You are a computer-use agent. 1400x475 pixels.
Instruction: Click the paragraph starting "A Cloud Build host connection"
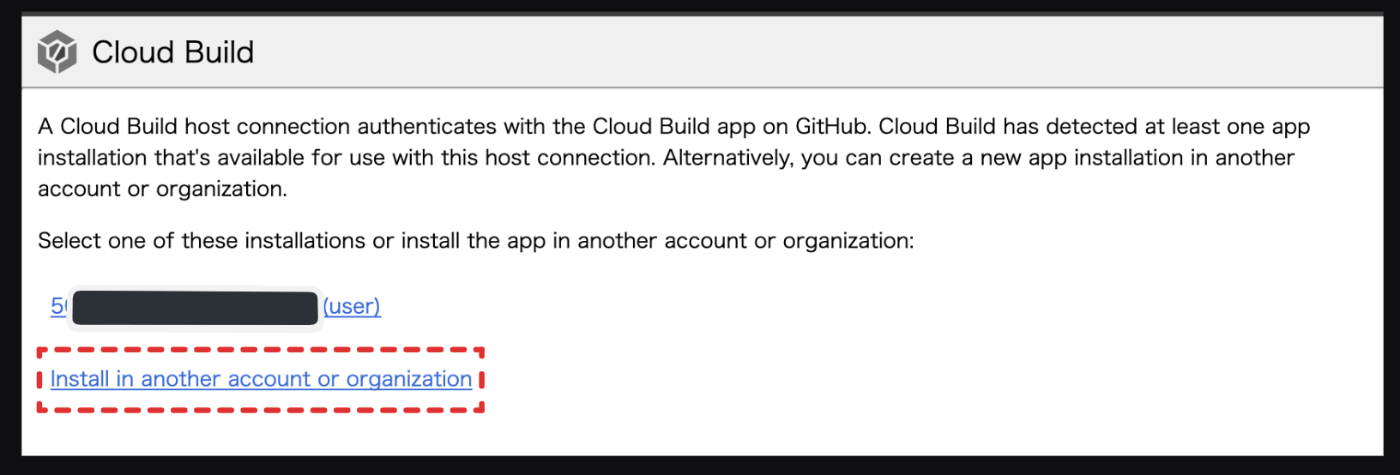674,158
